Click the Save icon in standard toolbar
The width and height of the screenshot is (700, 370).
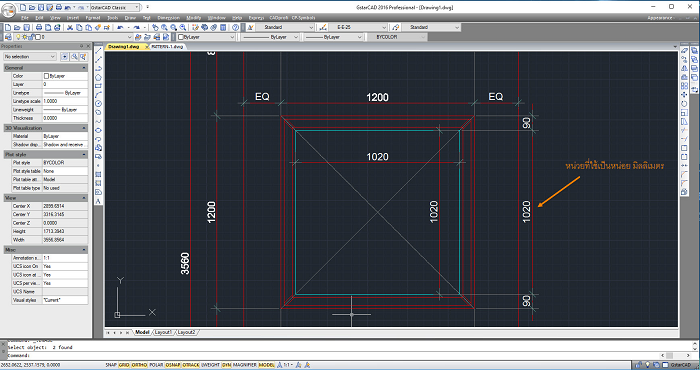[26, 28]
